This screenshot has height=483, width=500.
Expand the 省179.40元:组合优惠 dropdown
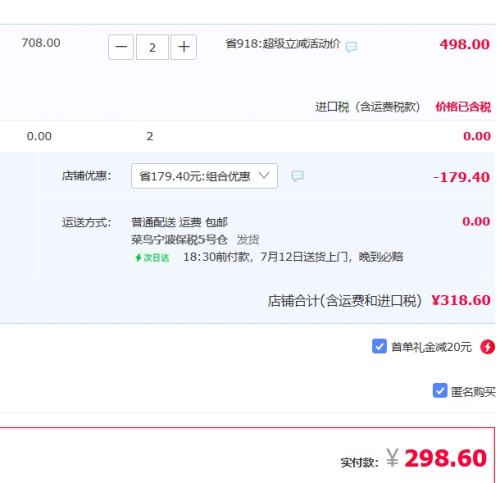tap(204, 176)
